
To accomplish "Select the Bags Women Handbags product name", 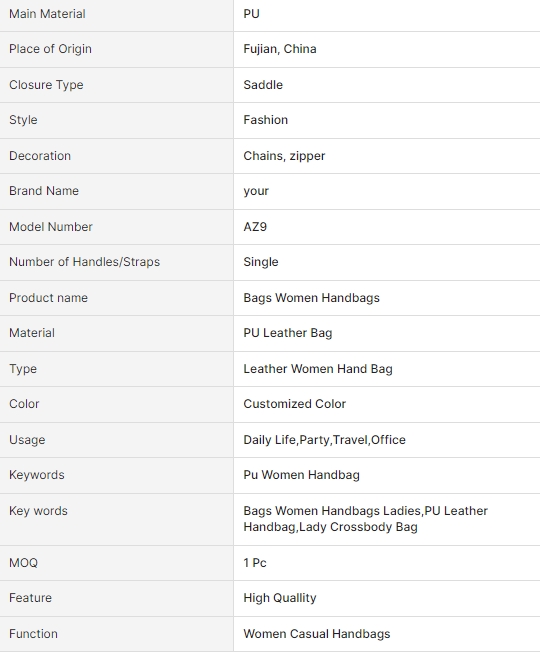I will click(311, 298).
